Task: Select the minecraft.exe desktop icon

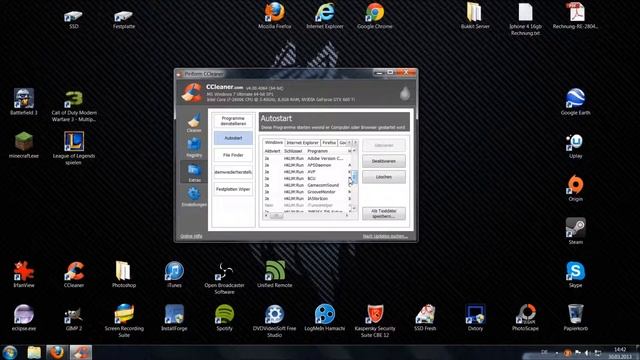Action: click(x=24, y=145)
